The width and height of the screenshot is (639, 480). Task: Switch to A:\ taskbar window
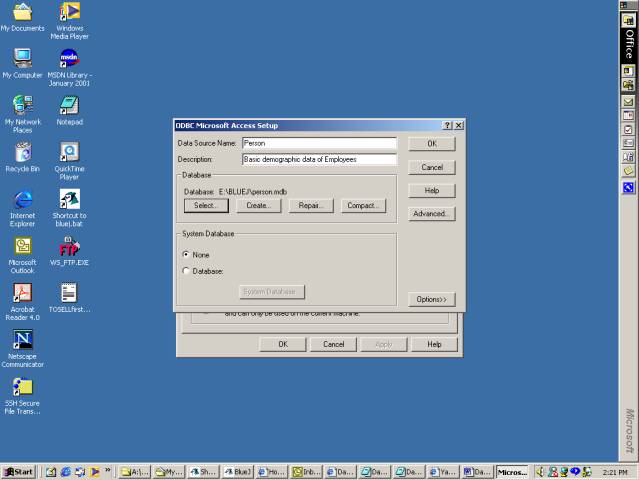tap(135, 472)
